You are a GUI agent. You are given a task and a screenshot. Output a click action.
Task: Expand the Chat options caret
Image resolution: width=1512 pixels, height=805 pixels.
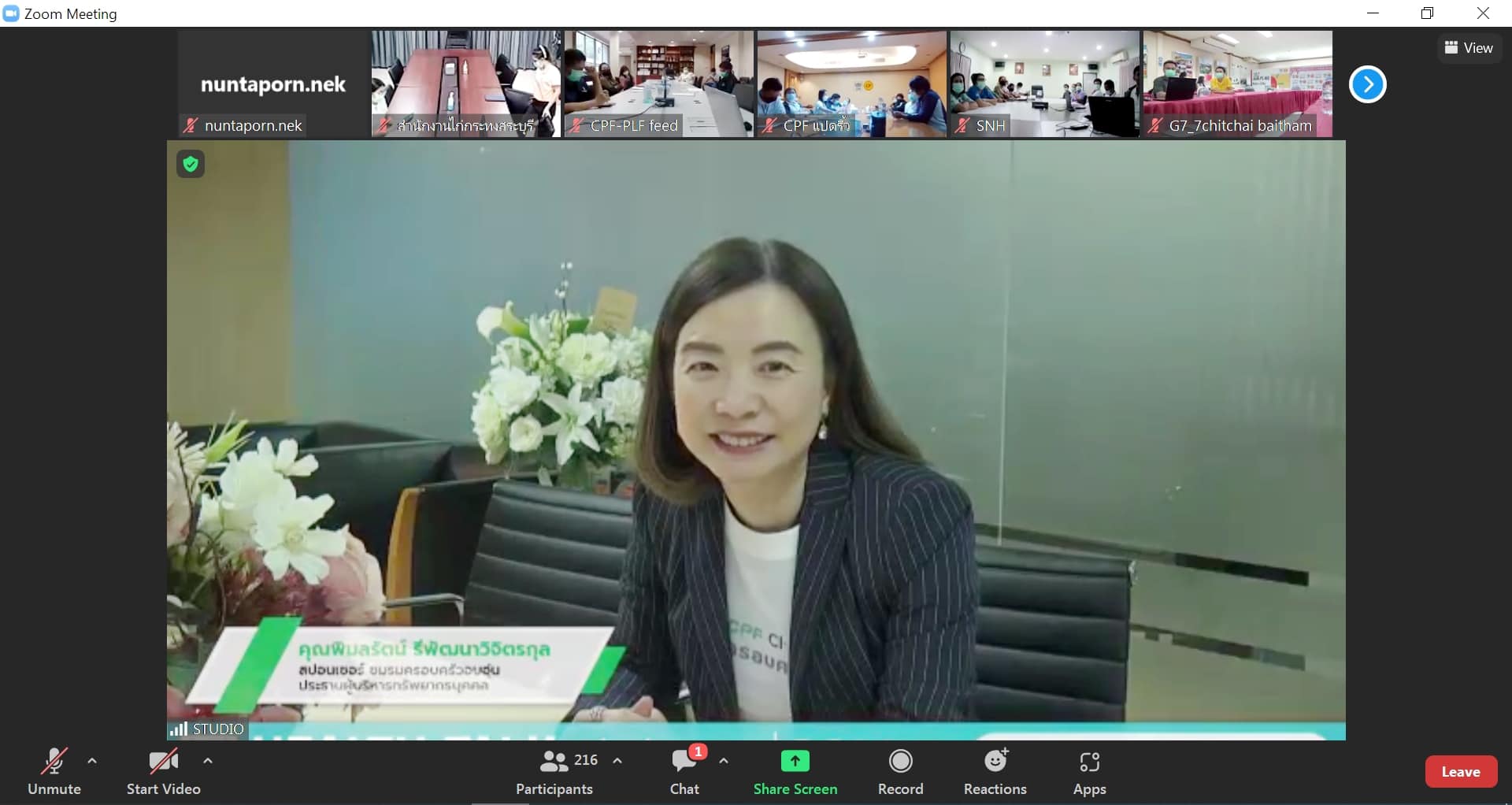[724, 761]
